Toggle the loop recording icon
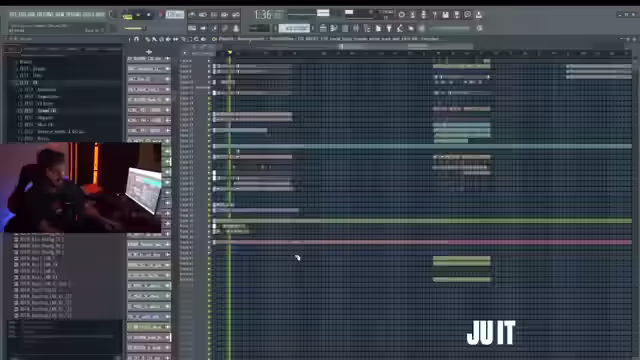640x360 pixels. [x=236, y=15]
